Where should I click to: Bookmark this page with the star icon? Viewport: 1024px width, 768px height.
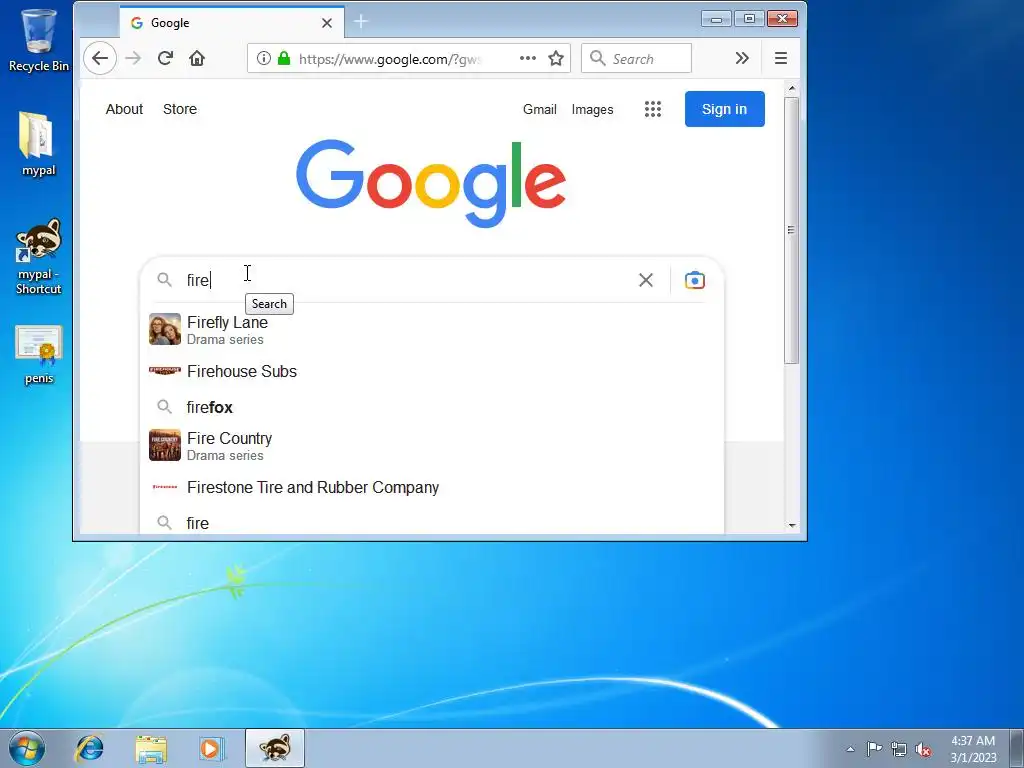tap(556, 58)
